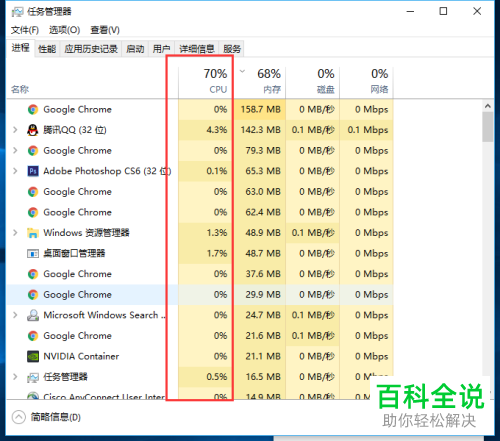Screen dimensions: 500x441
Task: Select the Adobe Photoshop CS6 (32 位) name
Action: coord(107,171)
